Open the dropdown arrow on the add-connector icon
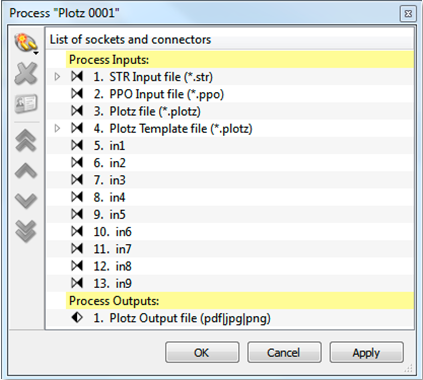423x380 pixels. [x=36, y=53]
